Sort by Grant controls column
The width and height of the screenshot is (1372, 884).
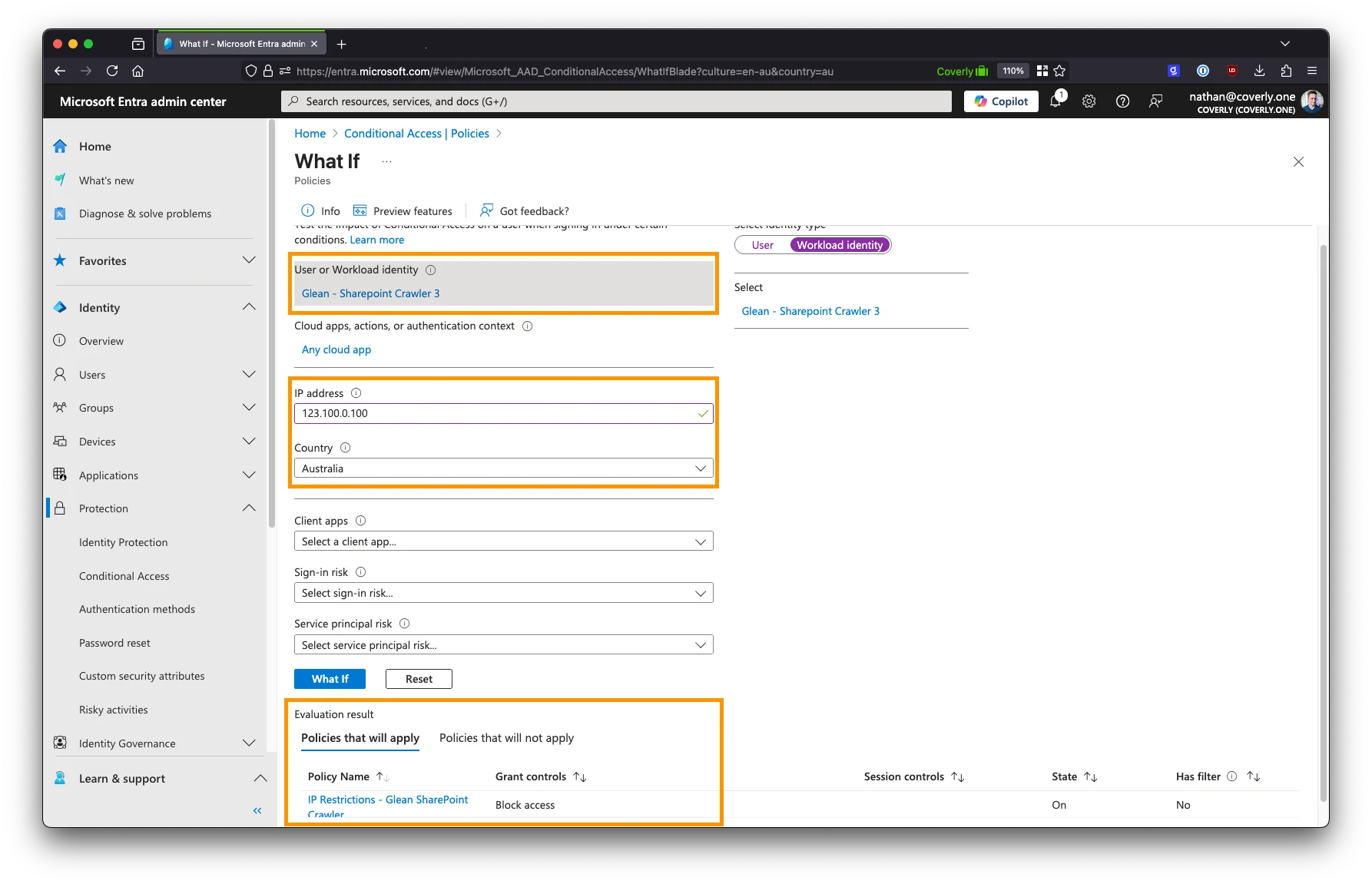(541, 776)
